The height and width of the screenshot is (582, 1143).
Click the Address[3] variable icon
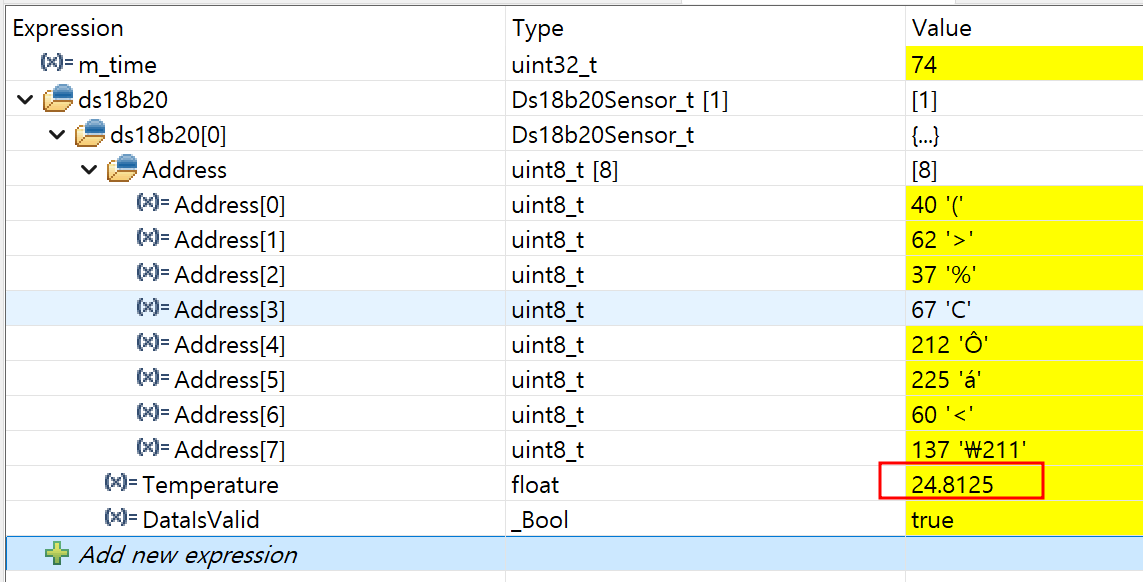point(153,308)
